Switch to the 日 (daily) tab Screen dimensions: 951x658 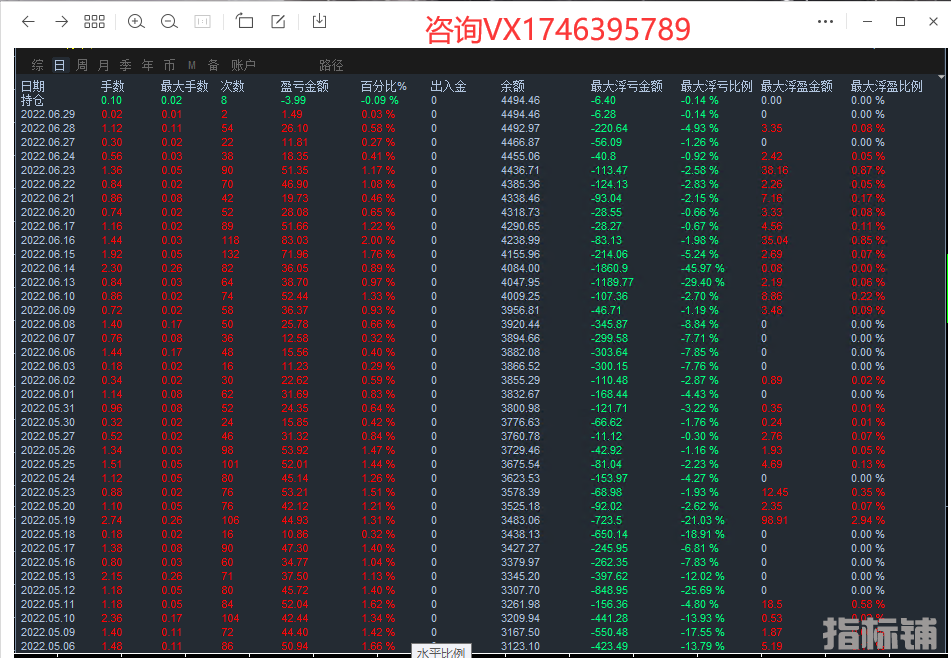click(x=60, y=65)
